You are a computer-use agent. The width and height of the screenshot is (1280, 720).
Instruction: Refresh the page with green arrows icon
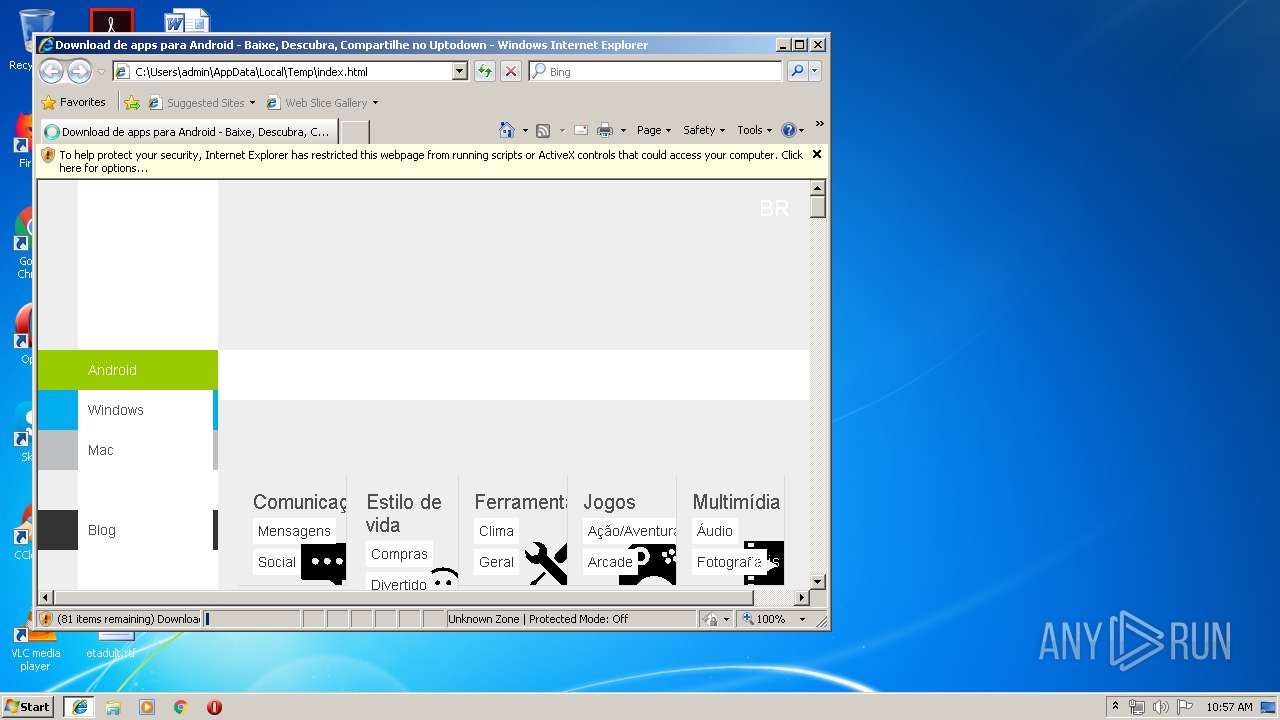485,71
